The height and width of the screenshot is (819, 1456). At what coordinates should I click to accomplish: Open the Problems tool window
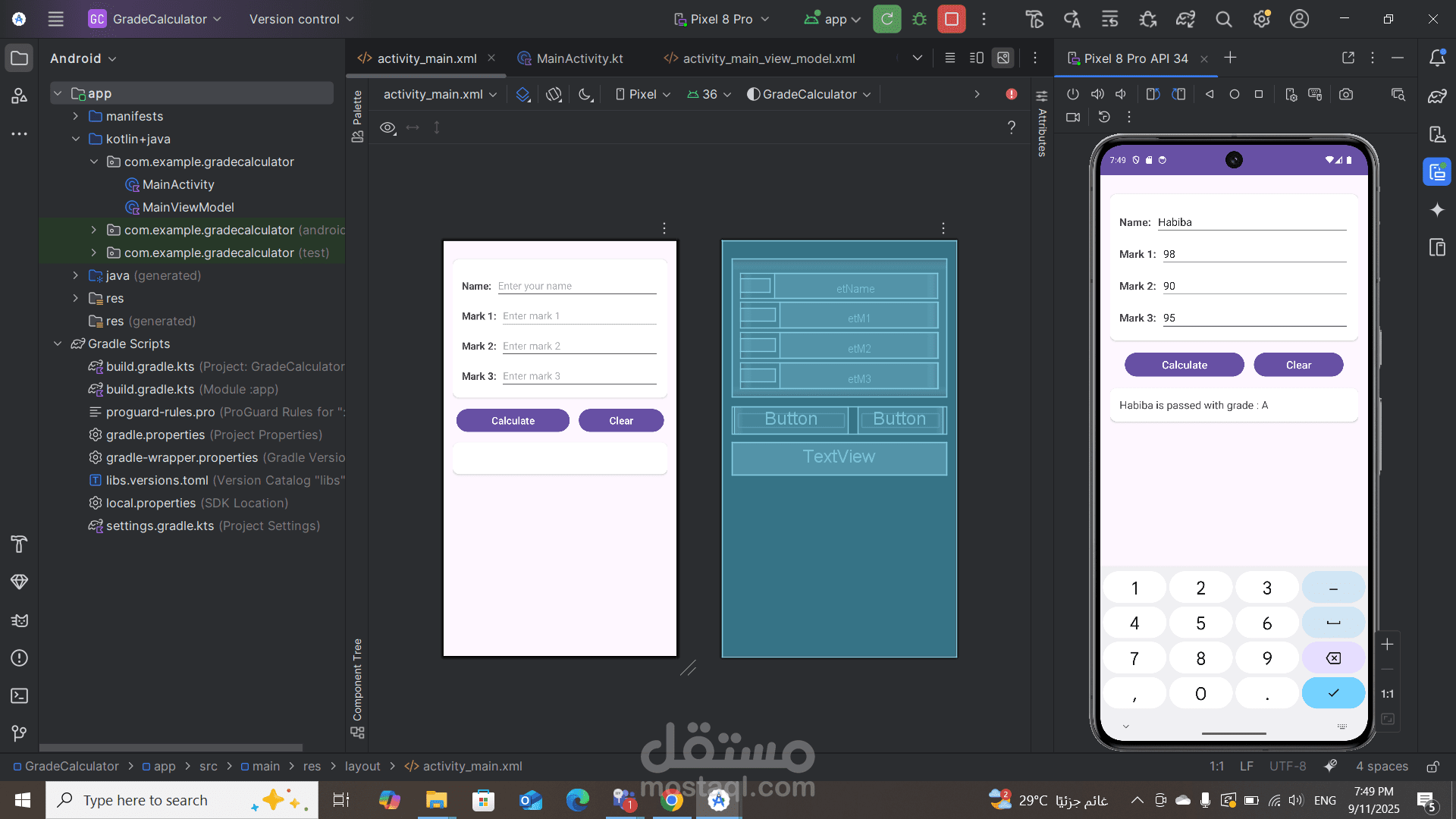tap(19, 657)
